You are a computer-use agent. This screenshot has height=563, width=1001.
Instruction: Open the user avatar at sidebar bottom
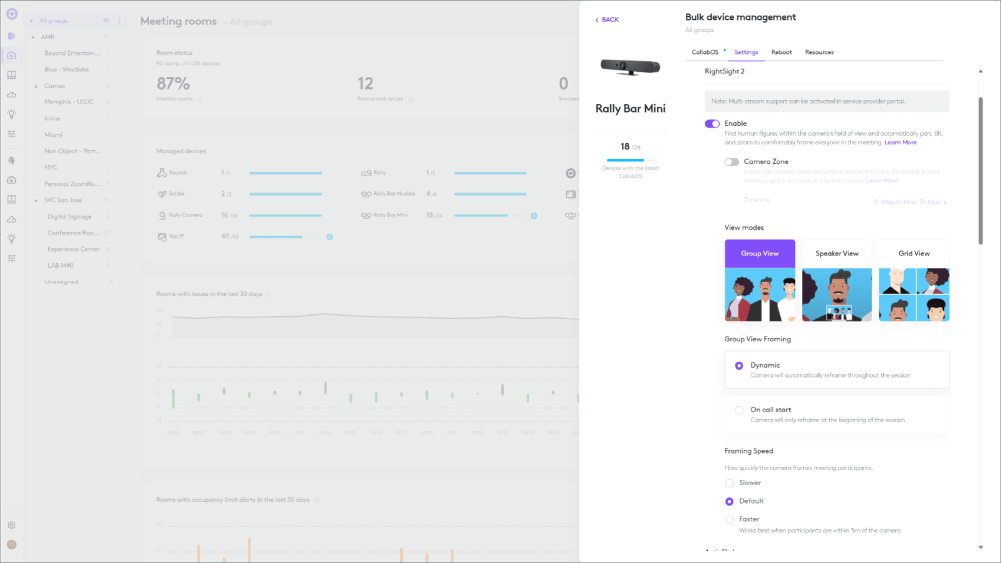click(x=11, y=544)
